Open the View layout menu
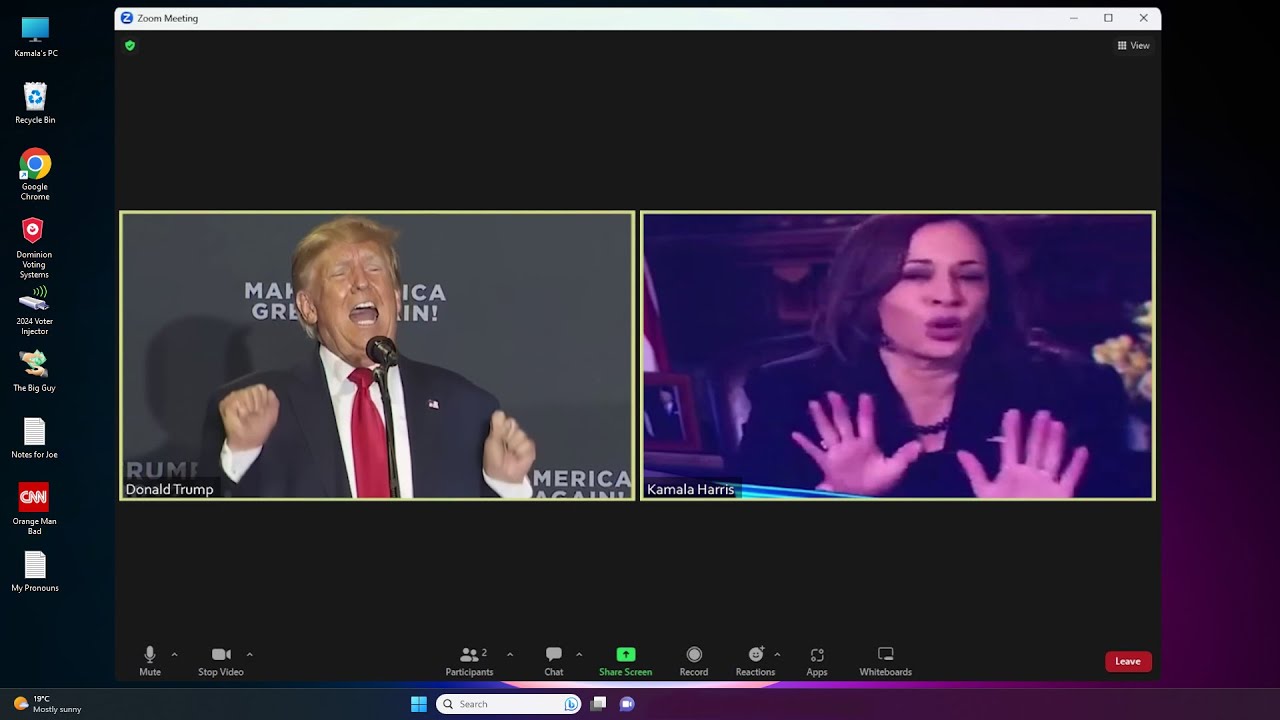The height and width of the screenshot is (720, 1280). tap(1133, 46)
